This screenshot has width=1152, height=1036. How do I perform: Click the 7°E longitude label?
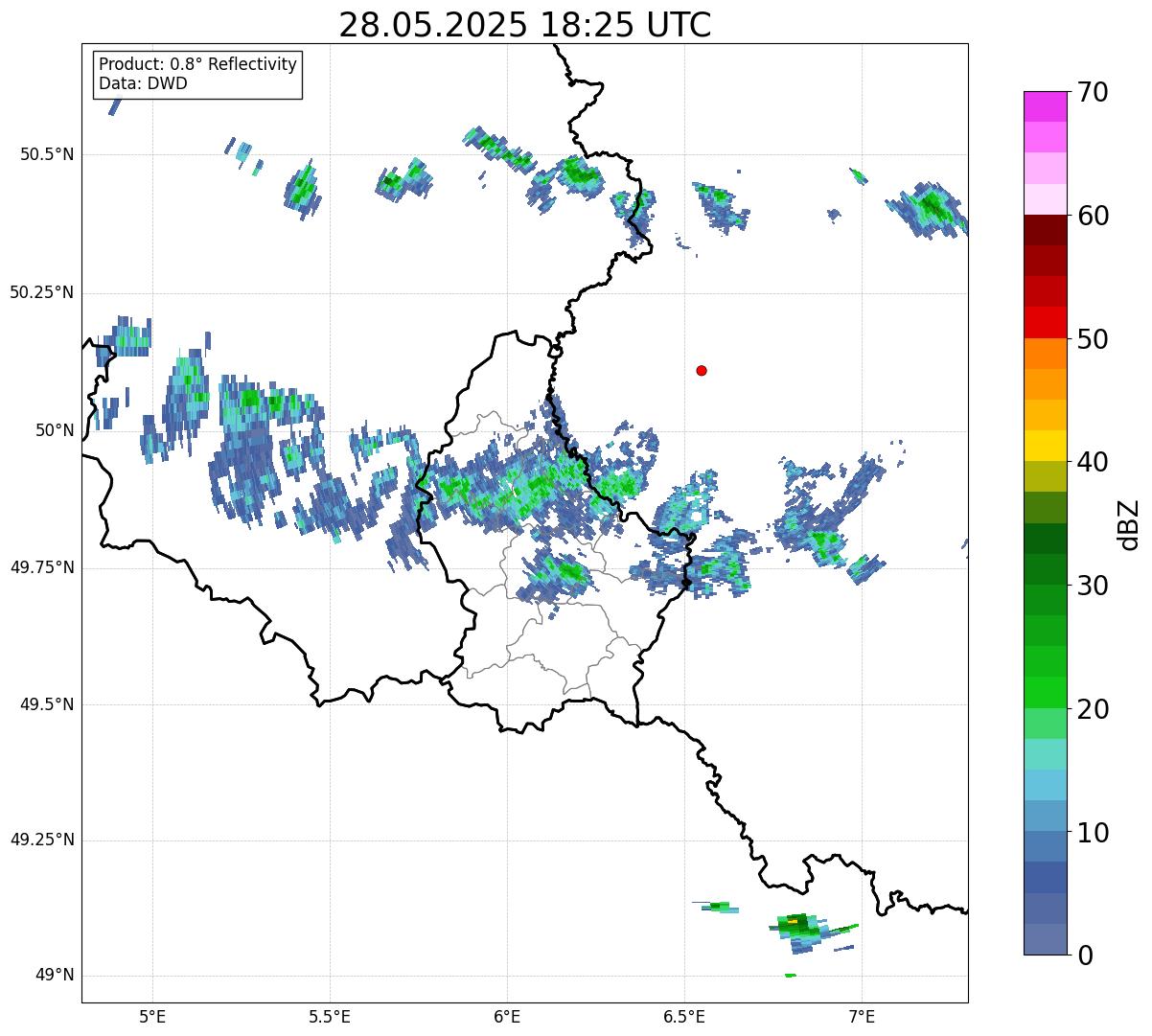[863, 1016]
